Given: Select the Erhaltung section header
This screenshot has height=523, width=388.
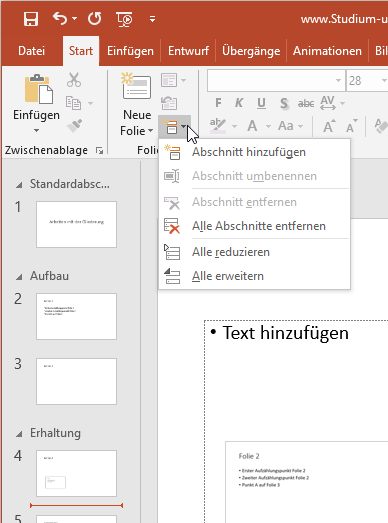Looking at the screenshot, I should tap(55, 433).
